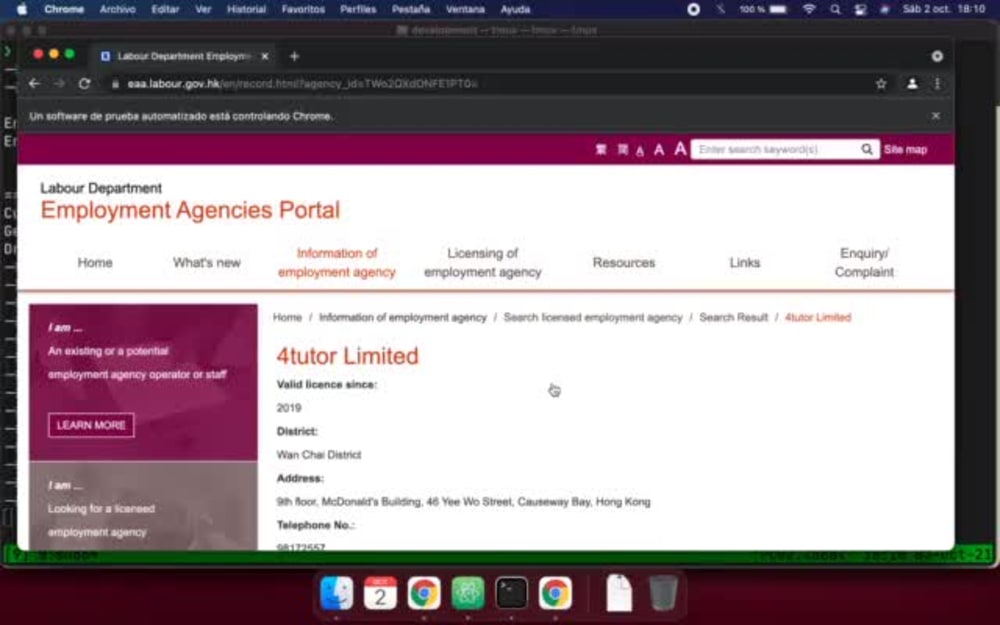Select the largest text size A
The image size is (1000, 625).
[680, 149]
